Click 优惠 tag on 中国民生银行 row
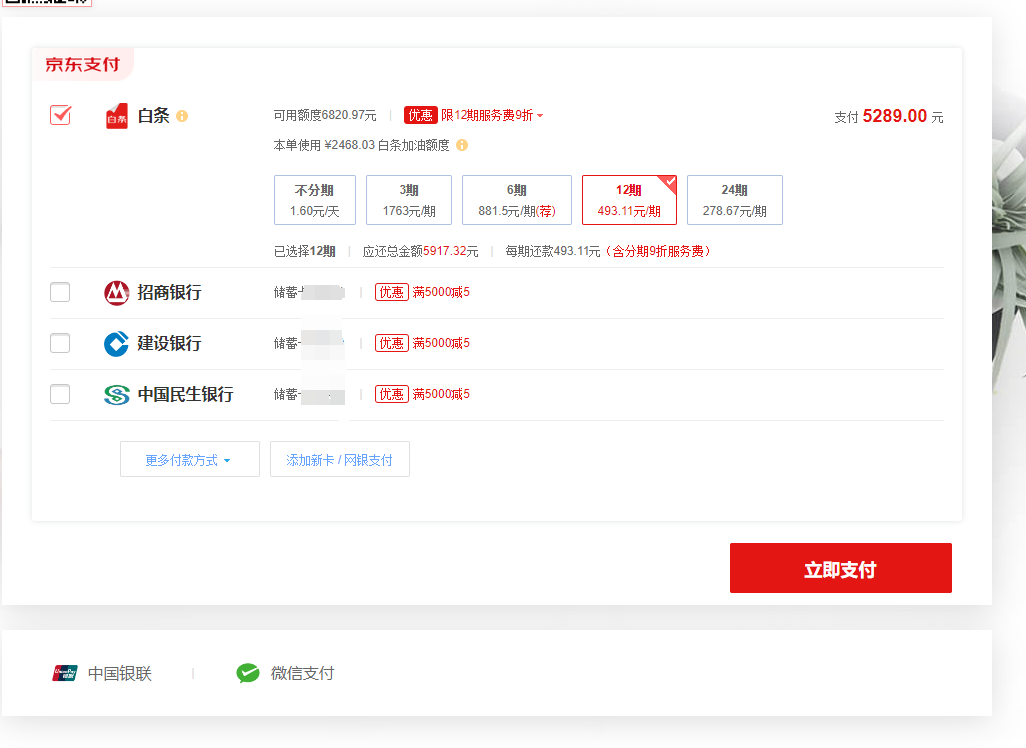 coord(392,395)
